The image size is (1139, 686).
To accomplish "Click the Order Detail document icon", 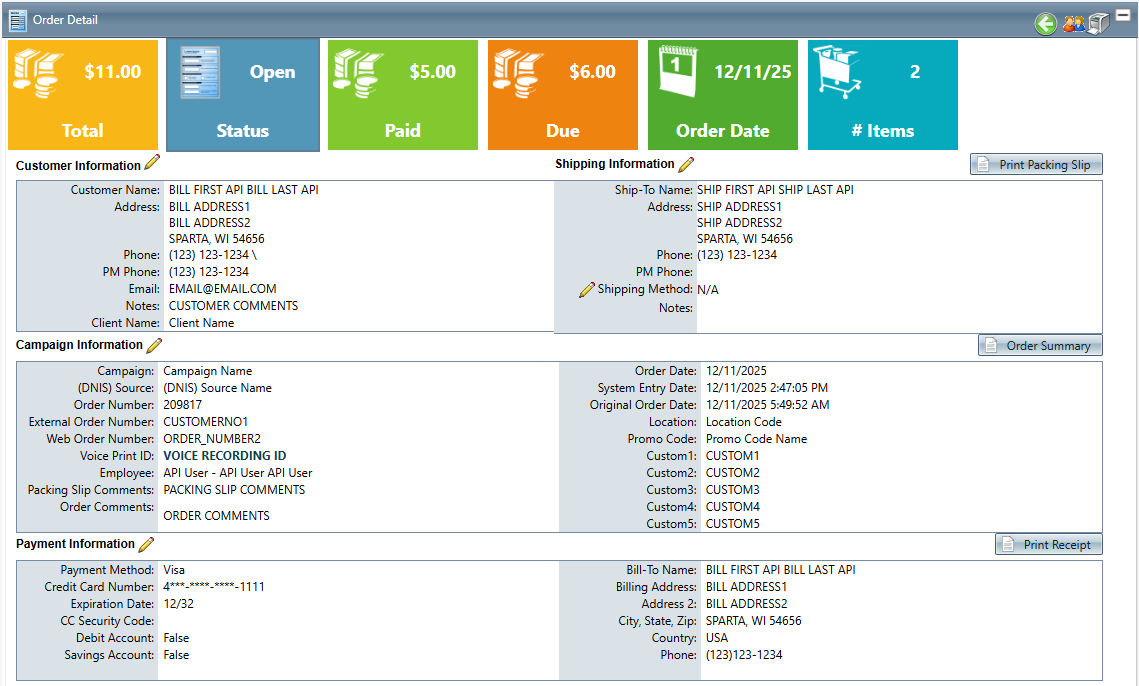I will click(18, 20).
